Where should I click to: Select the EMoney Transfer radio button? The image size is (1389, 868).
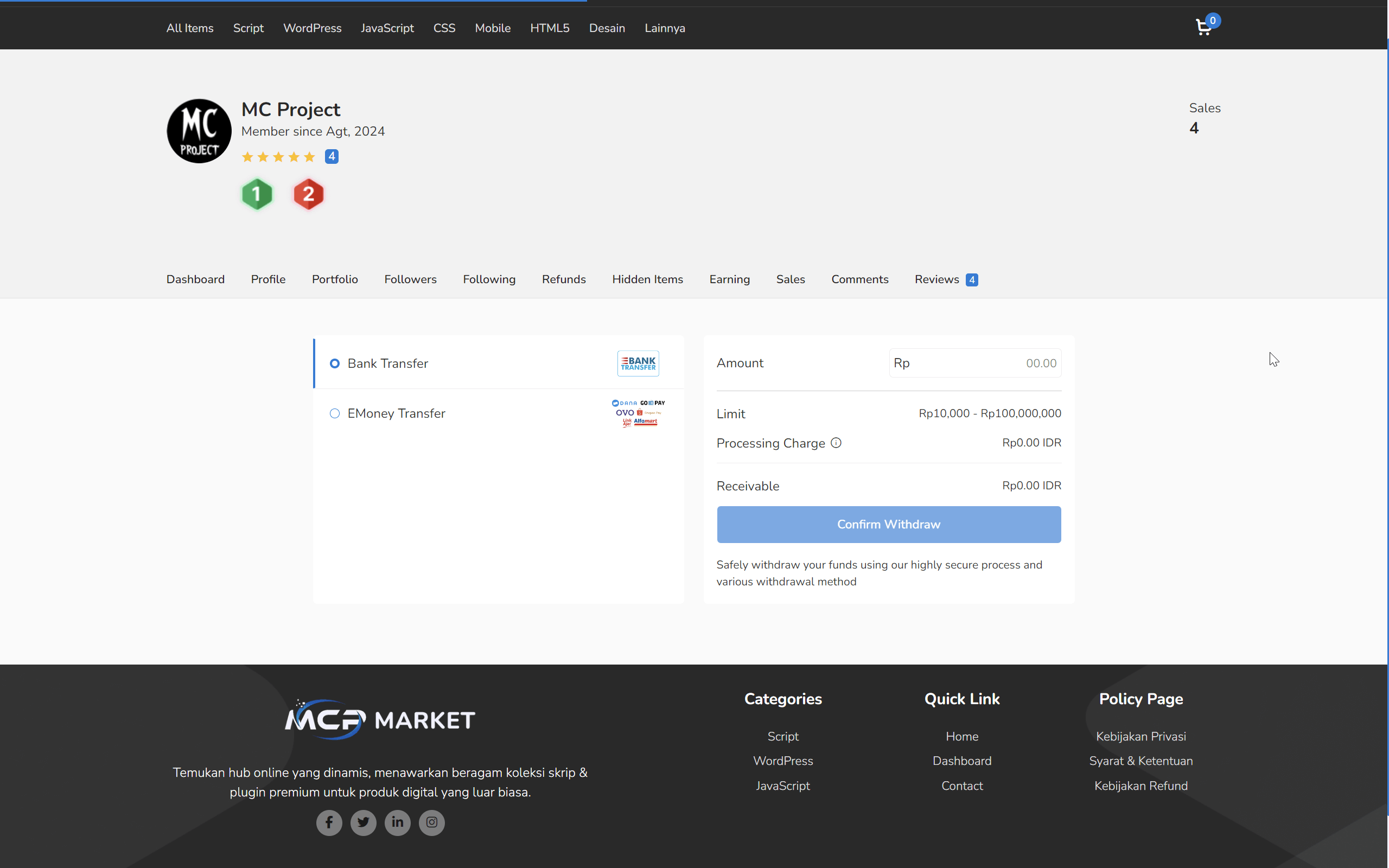point(335,413)
